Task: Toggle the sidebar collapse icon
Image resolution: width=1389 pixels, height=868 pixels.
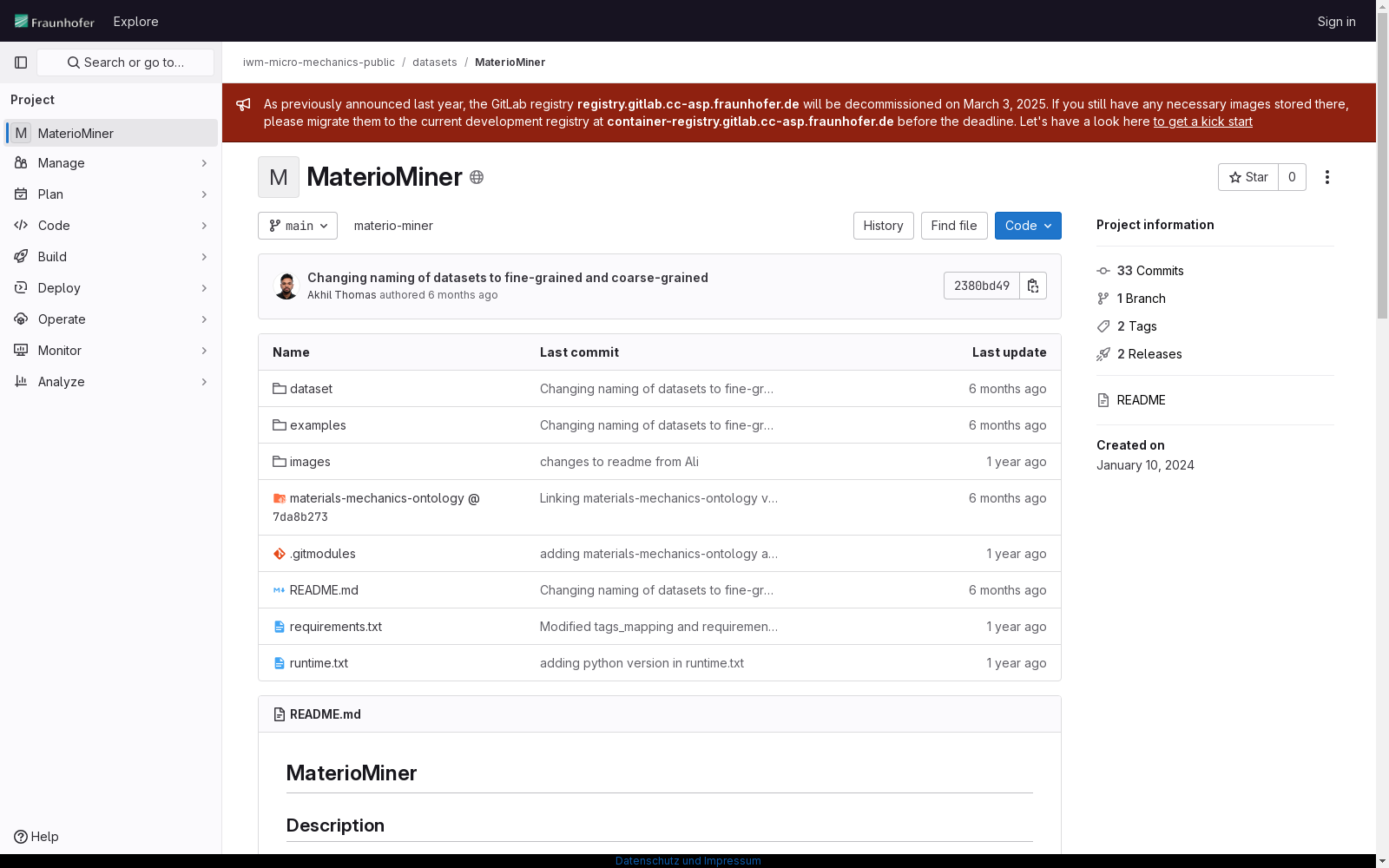Action: pyautogui.click(x=21, y=62)
